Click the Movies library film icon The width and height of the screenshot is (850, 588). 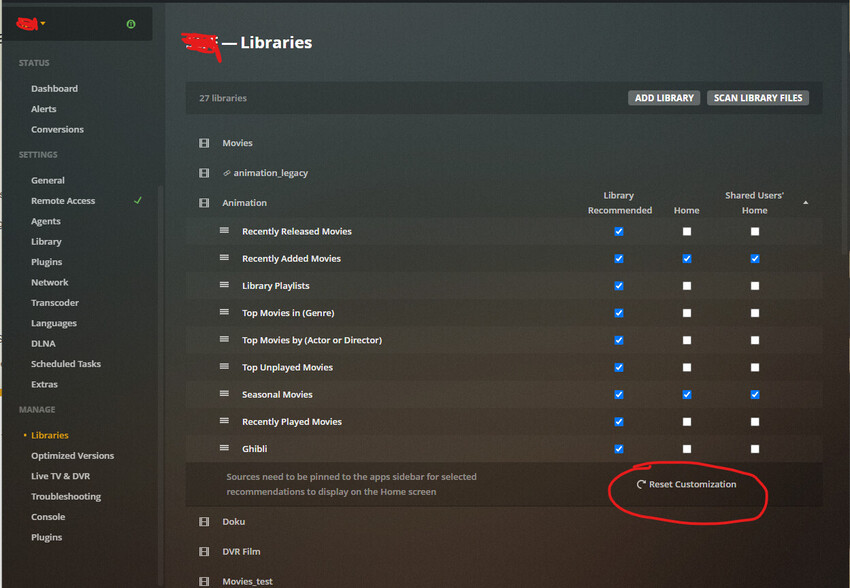[204, 143]
